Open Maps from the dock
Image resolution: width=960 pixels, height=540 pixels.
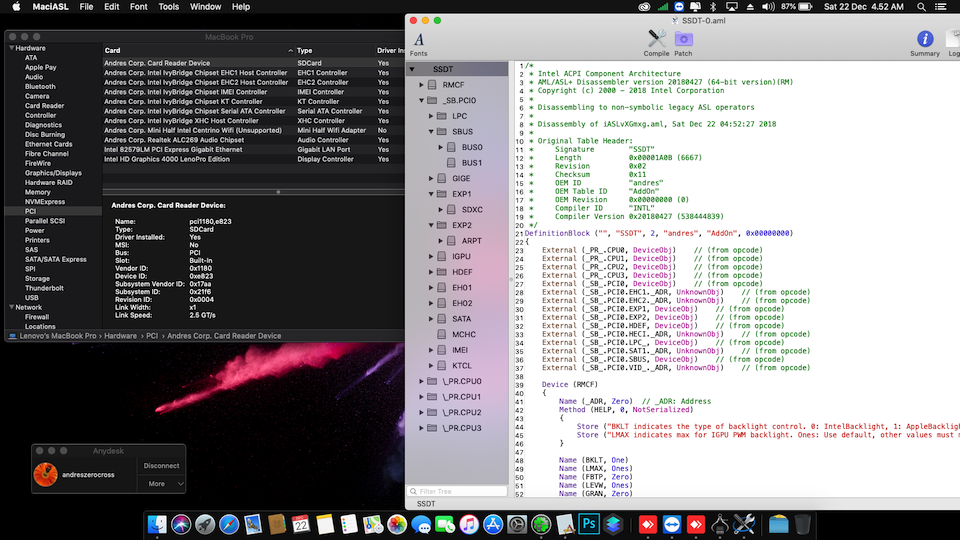372,524
